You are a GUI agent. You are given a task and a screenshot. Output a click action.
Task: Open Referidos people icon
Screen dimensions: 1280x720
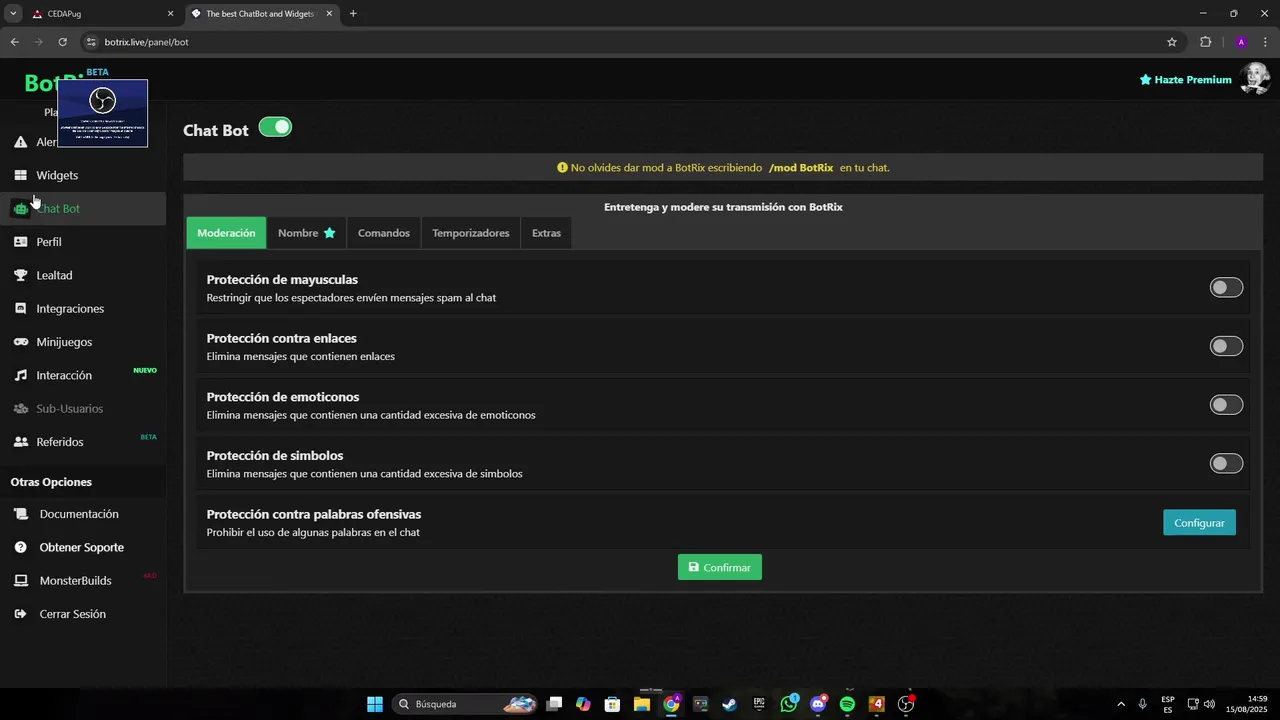pos(20,442)
